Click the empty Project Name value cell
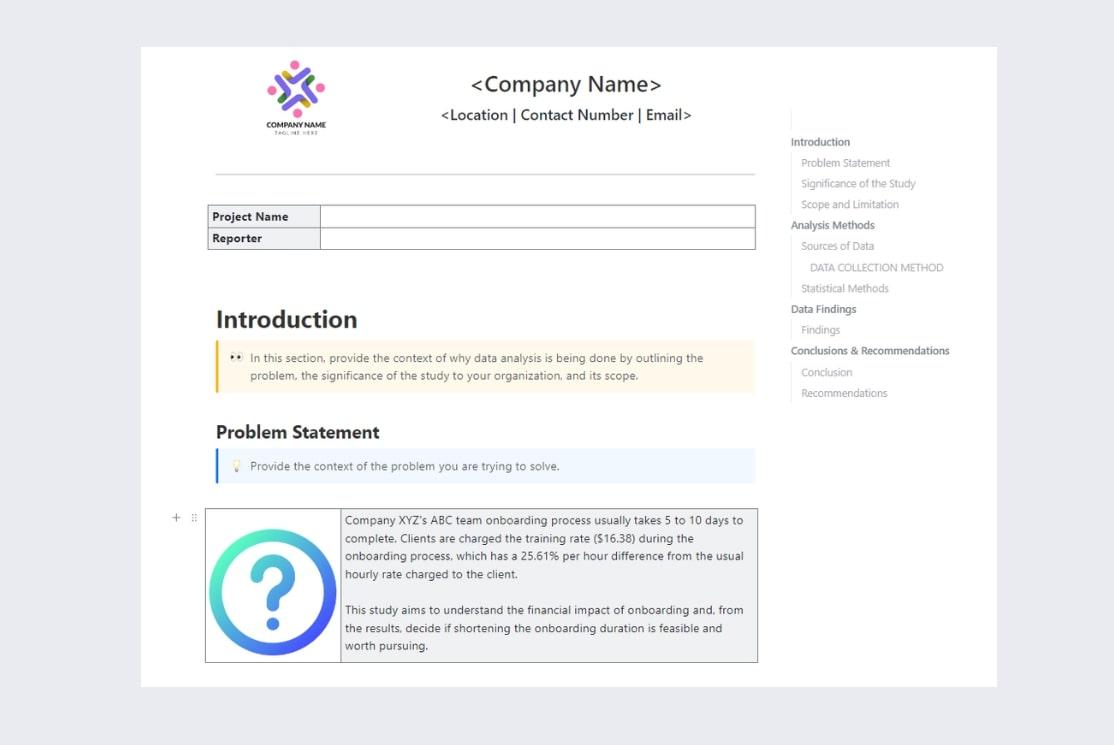This screenshot has width=1114, height=745. click(537, 217)
